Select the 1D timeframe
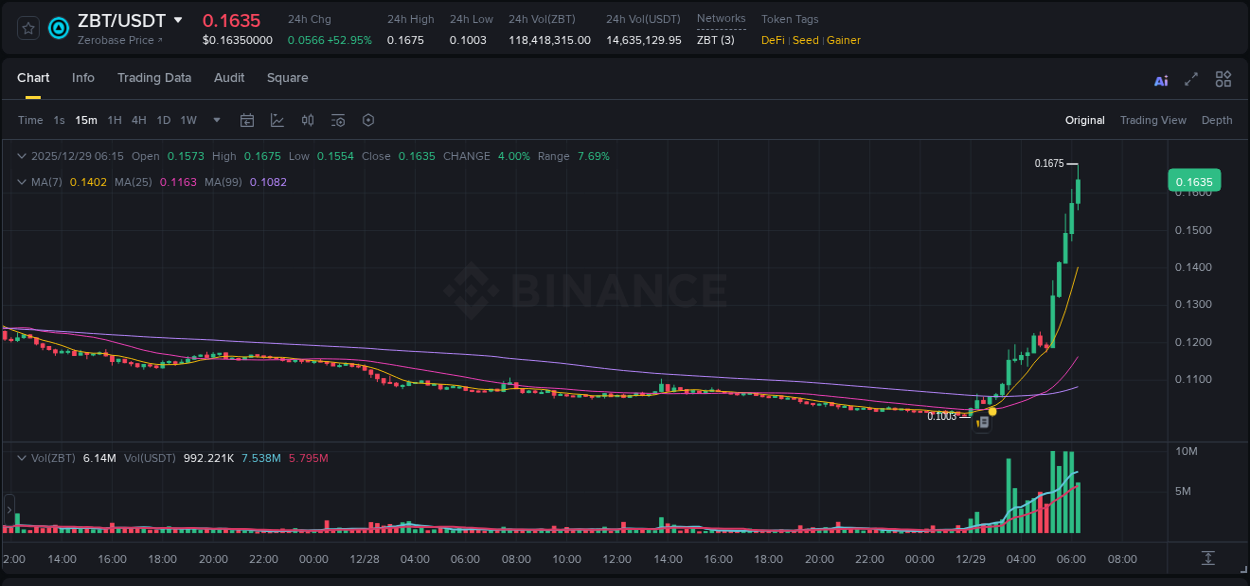Viewport: 1250px width, 586px height. point(163,120)
